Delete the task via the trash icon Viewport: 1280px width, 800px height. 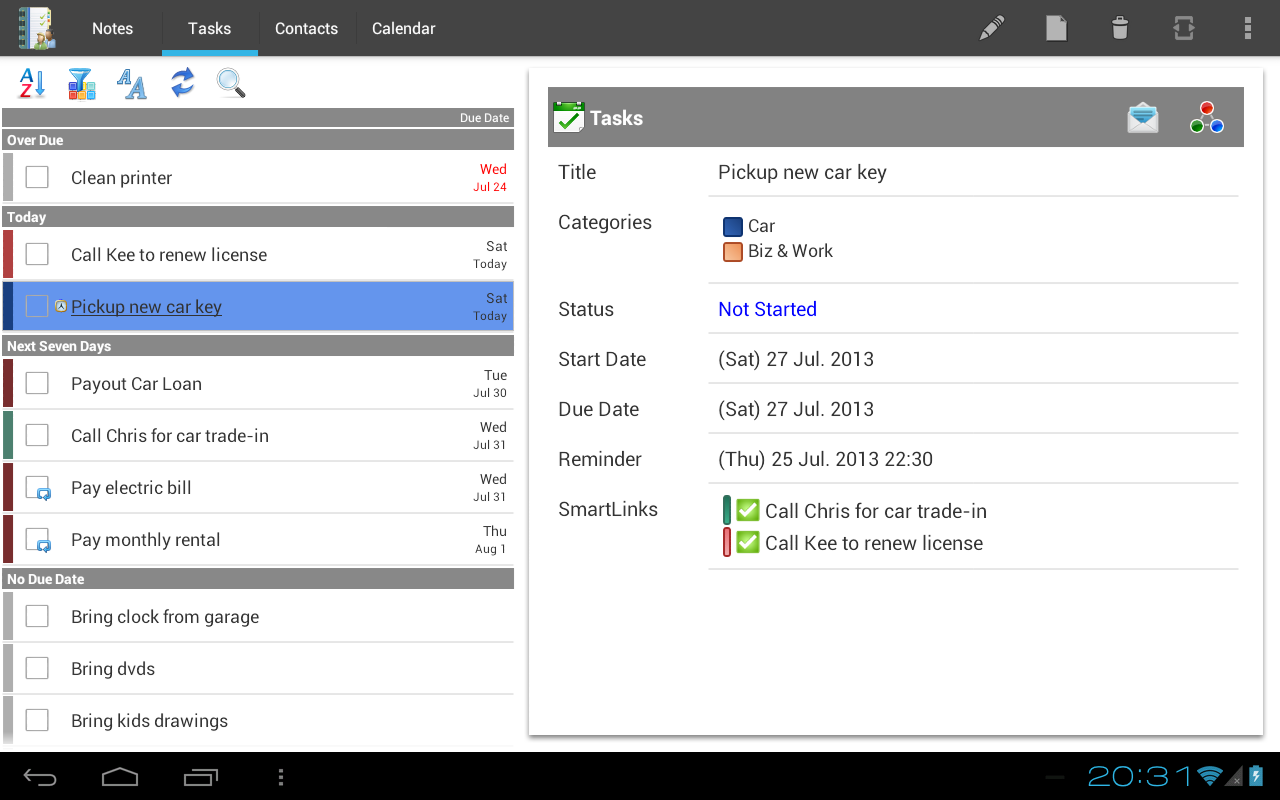(1119, 28)
